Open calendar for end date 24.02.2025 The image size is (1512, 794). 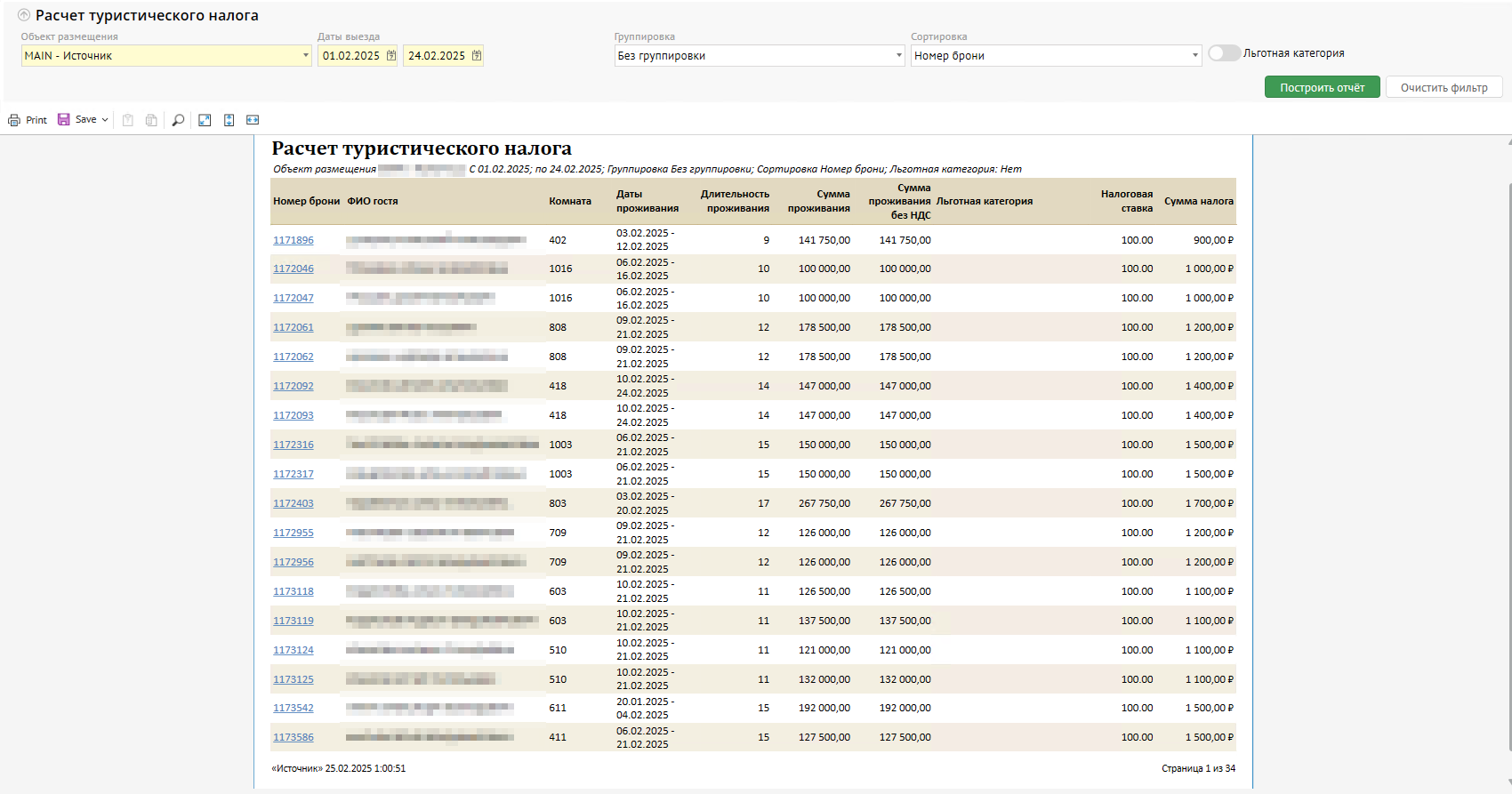coord(477,55)
